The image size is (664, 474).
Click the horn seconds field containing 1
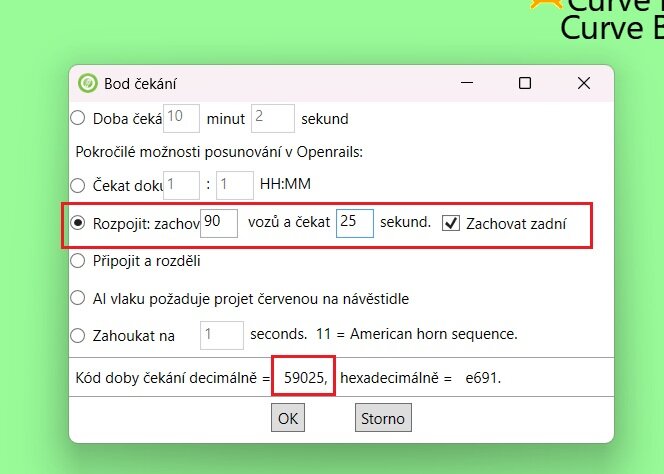[x=222, y=335]
